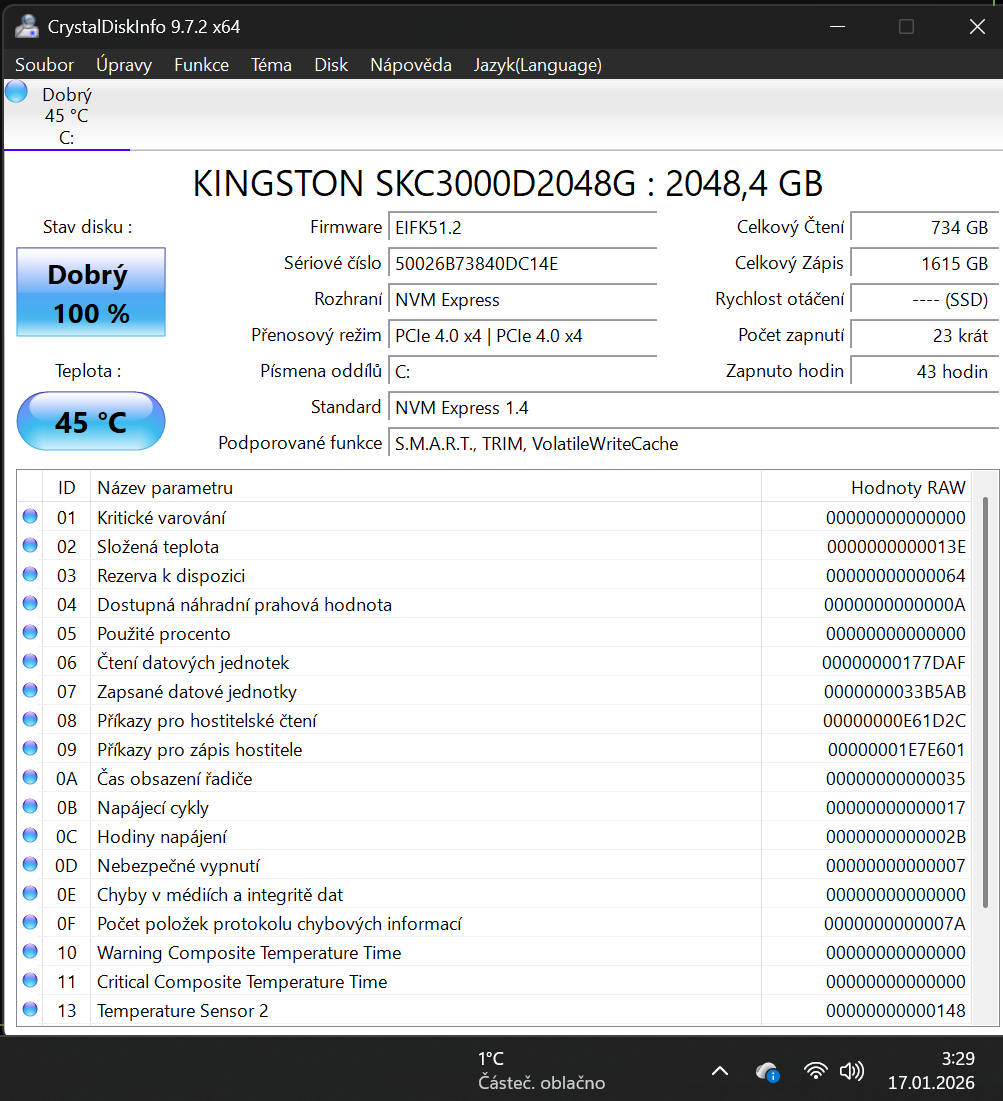1003x1101 pixels.
Task: Open the Jazyk(Language) menu
Action: point(537,65)
